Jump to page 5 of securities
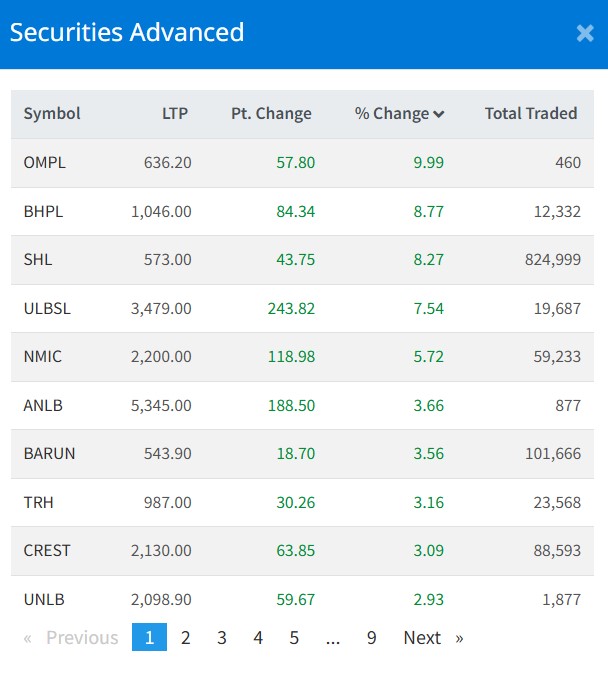The image size is (608, 685). (294, 637)
